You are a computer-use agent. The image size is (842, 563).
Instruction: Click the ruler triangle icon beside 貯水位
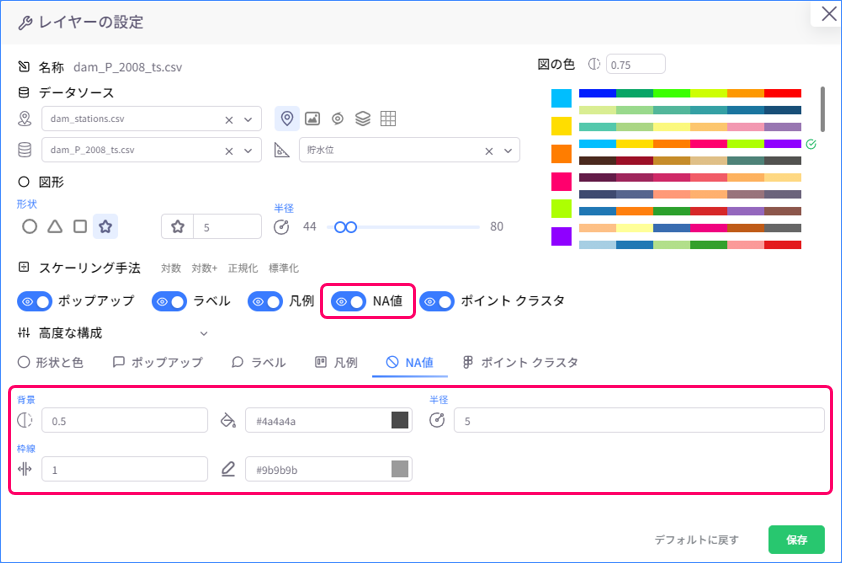[x=282, y=150]
